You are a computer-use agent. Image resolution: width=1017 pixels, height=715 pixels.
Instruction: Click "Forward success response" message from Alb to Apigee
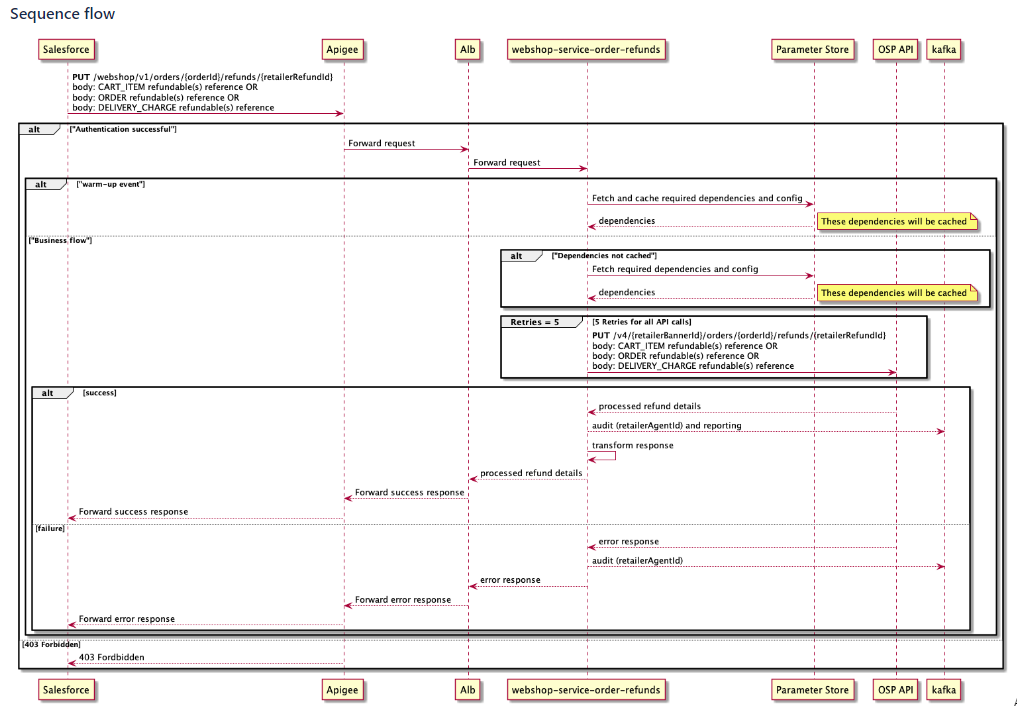(x=410, y=492)
